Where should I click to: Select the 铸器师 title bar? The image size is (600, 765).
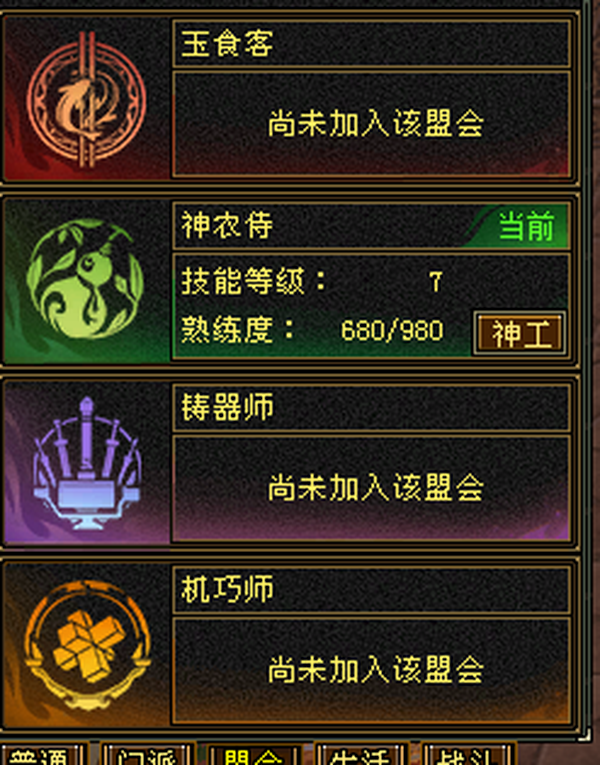(x=371, y=407)
